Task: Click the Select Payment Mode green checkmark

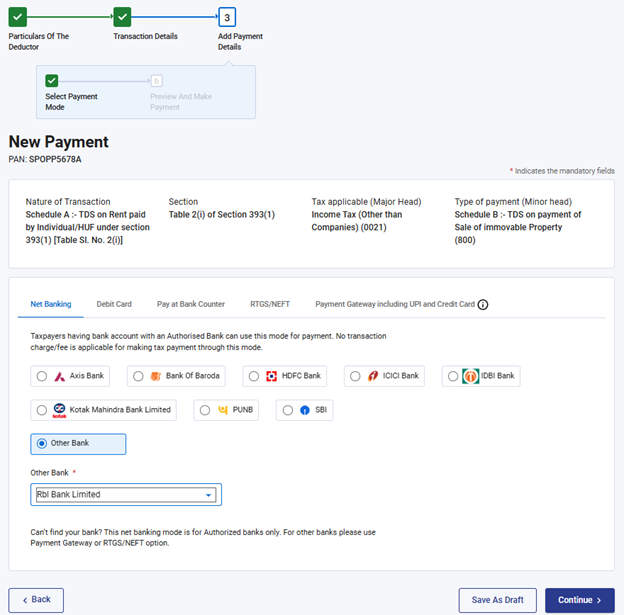Action: [x=52, y=81]
